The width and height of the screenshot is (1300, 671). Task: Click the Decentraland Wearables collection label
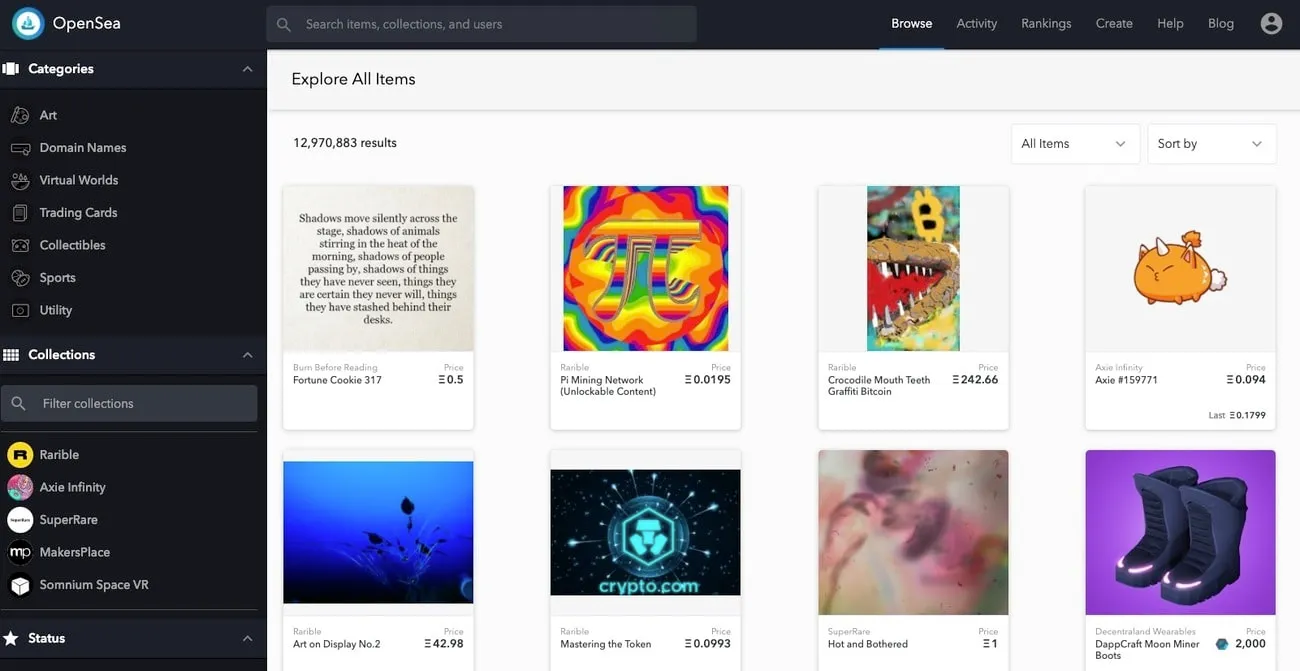point(1145,632)
